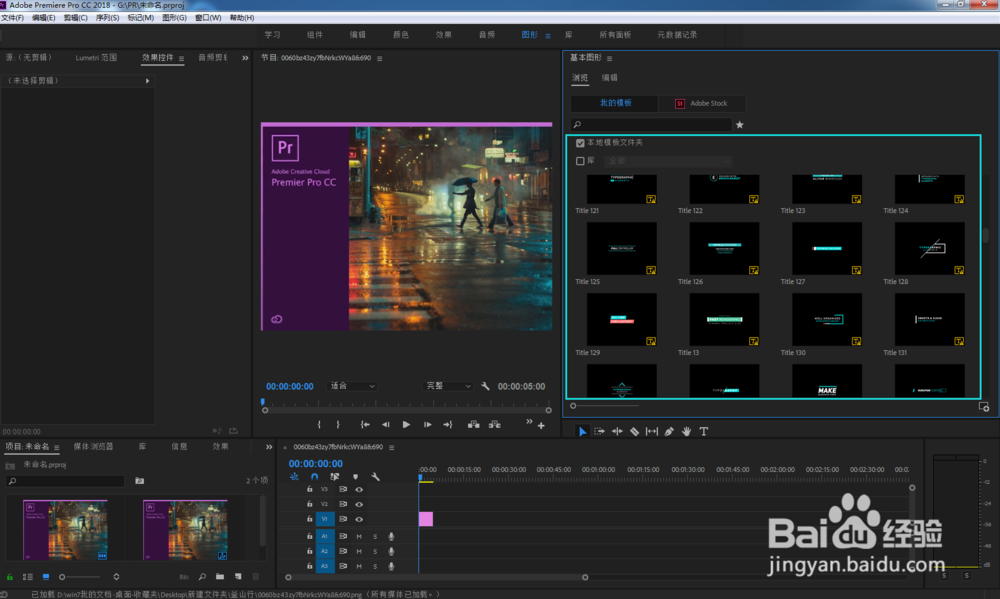1000x599 pixels.
Task: Filter templates by favorites star
Action: click(x=740, y=125)
